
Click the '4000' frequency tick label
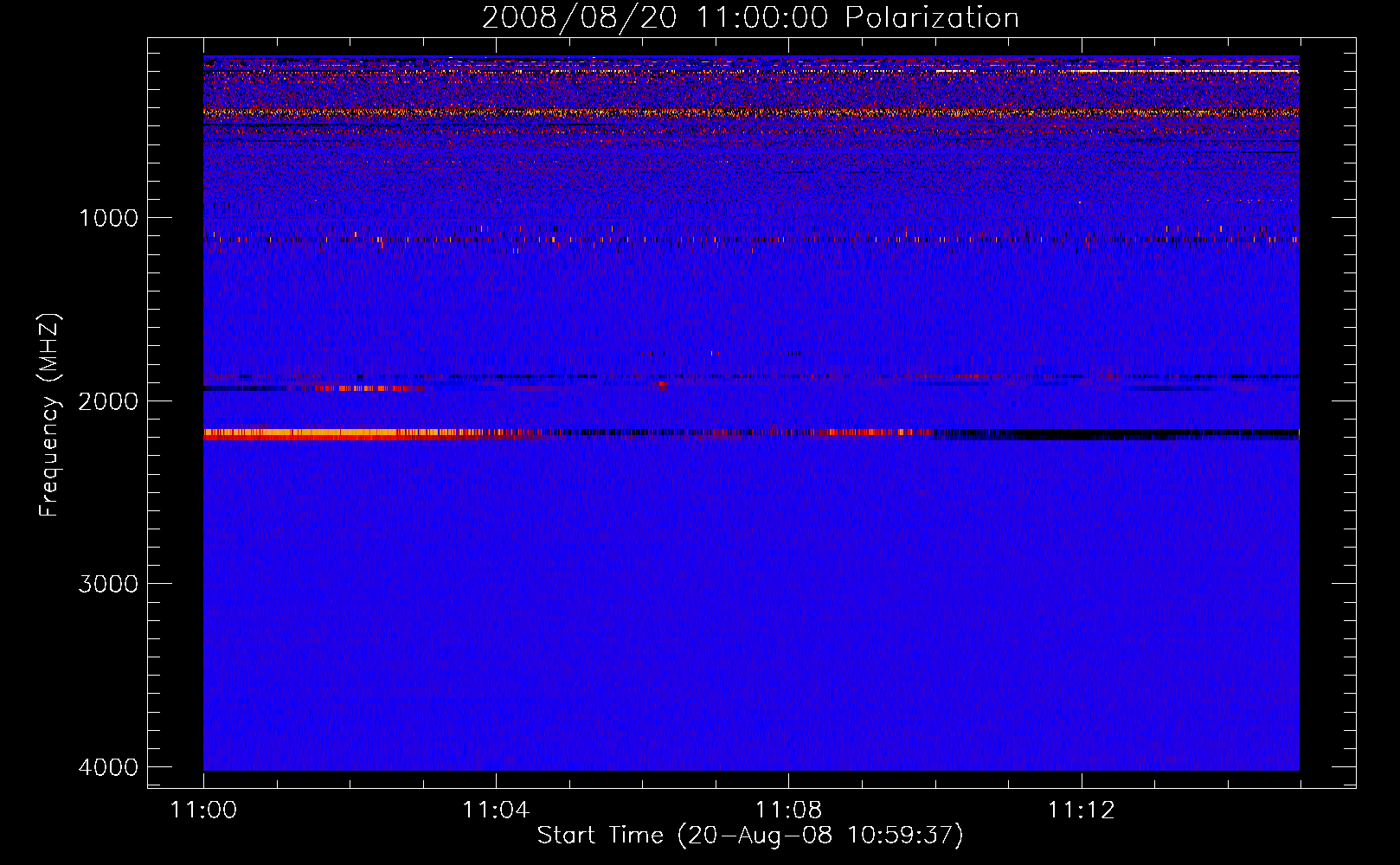click(x=108, y=767)
